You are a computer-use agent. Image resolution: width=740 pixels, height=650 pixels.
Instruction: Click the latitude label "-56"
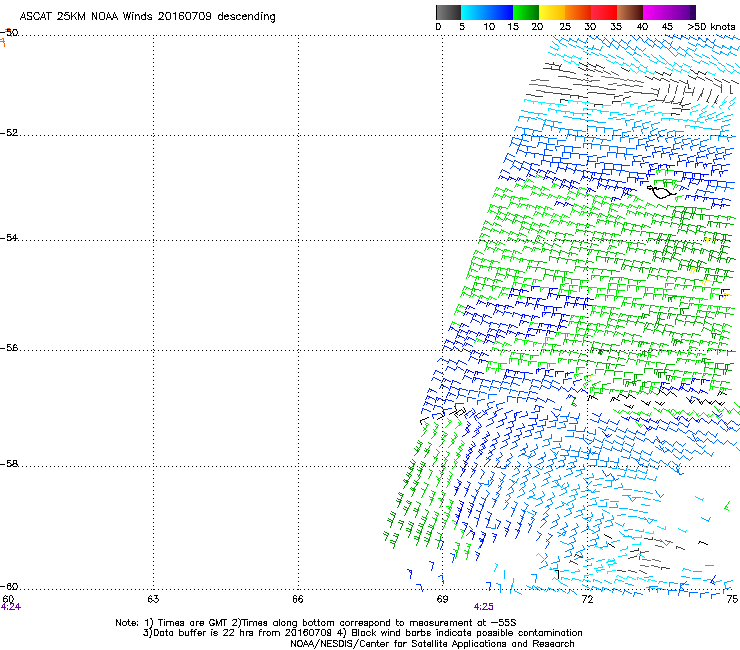(9, 347)
